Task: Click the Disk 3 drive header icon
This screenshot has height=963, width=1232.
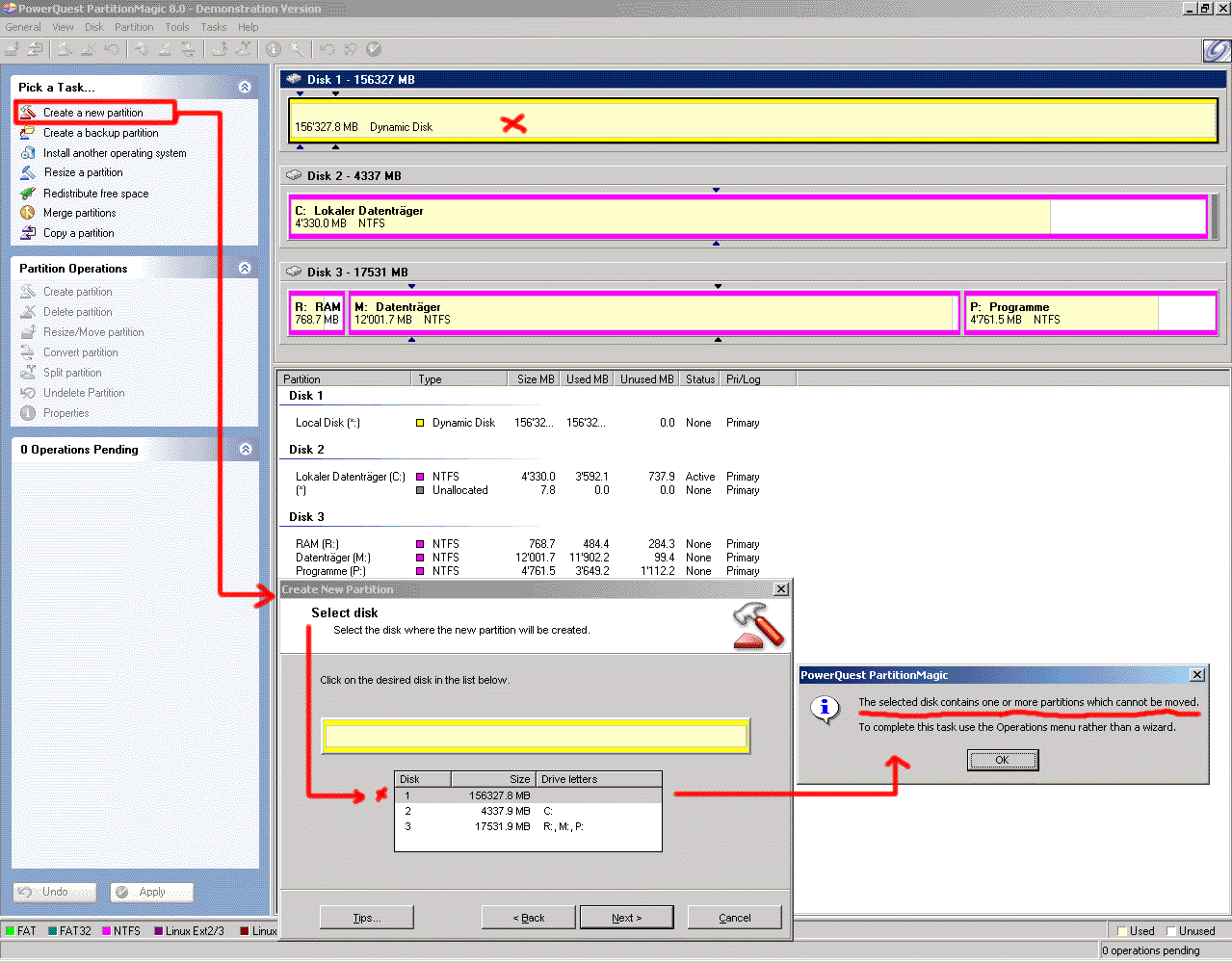Action: 294,272
